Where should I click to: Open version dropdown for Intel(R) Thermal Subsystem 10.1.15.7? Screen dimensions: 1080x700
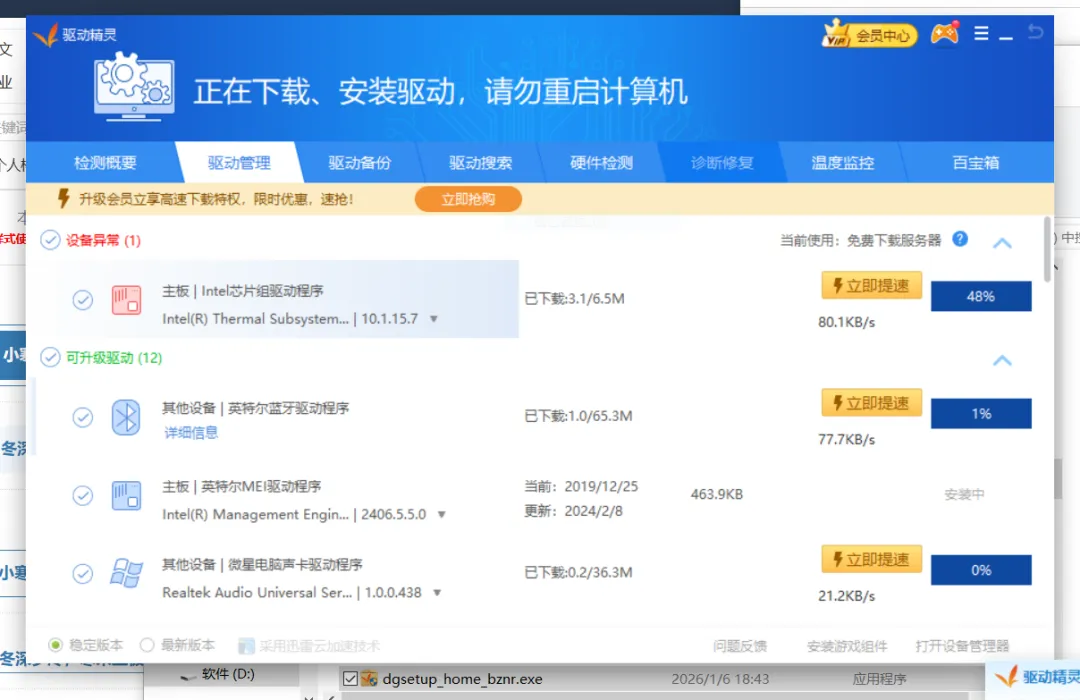(434, 319)
